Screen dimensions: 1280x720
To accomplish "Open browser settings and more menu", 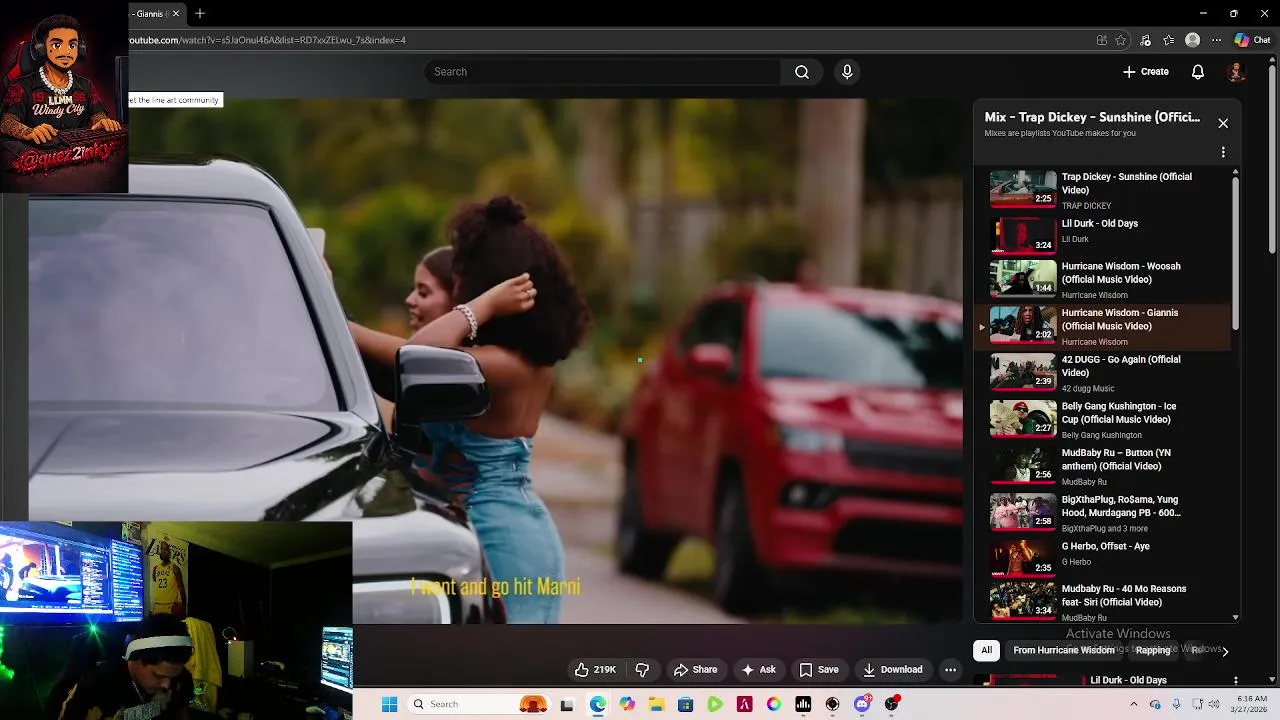I will click(1216, 40).
